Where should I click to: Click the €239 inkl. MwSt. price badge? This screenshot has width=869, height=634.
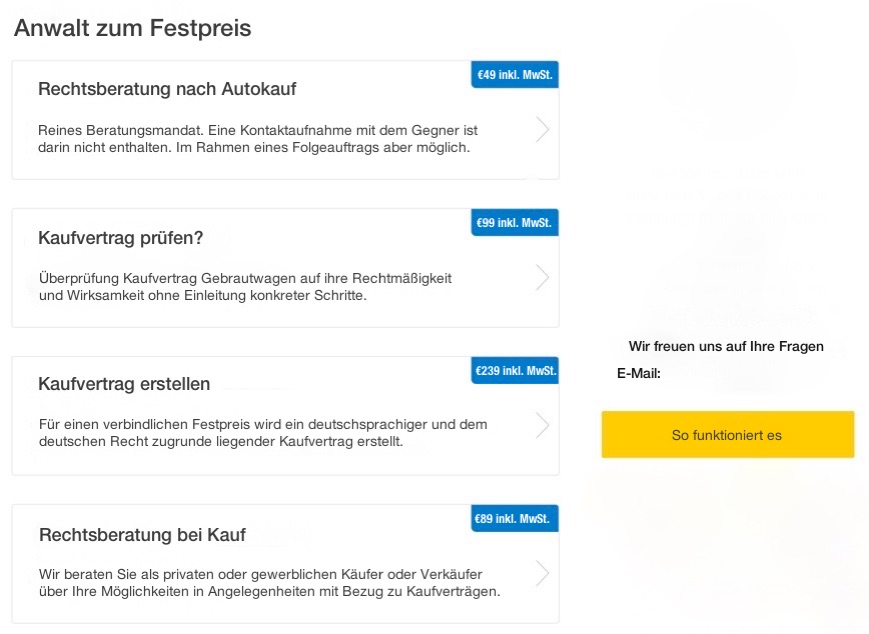(x=515, y=371)
